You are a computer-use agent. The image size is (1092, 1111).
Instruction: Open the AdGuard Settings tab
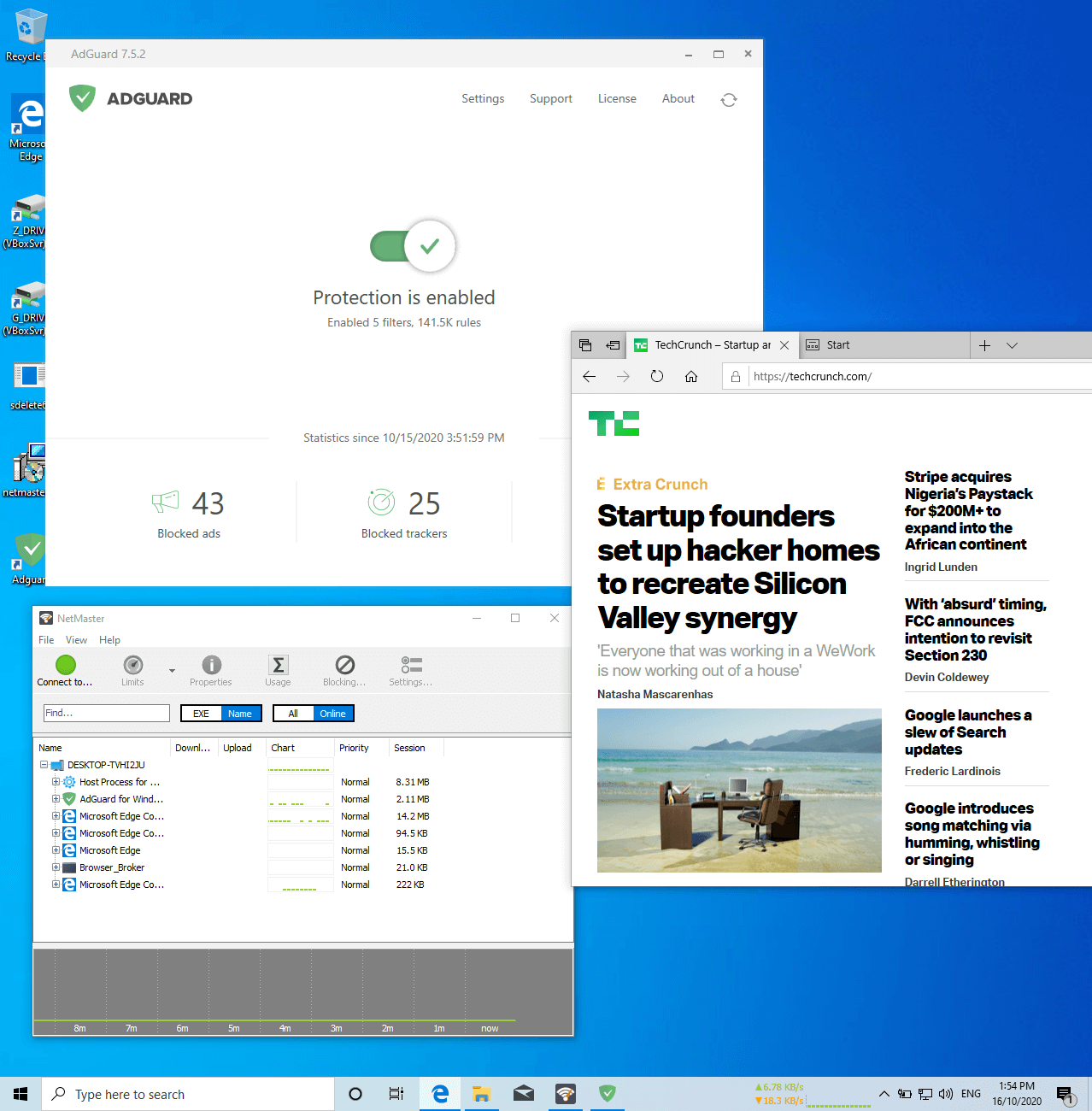pos(483,98)
